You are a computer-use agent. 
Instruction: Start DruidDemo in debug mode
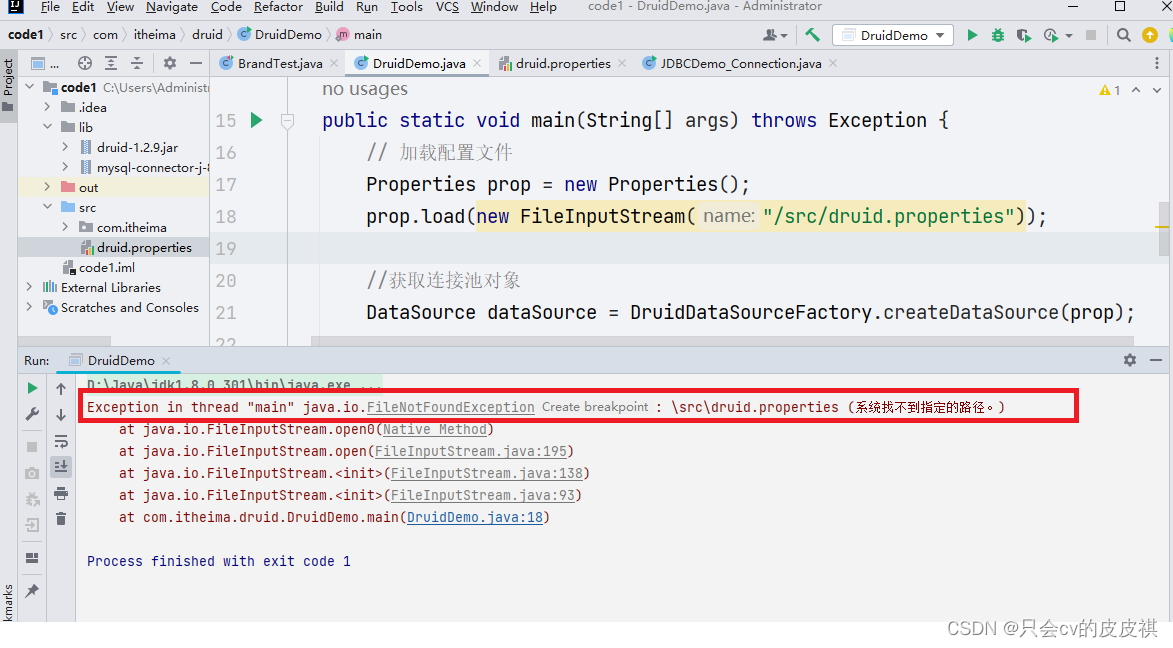(997, 34)
